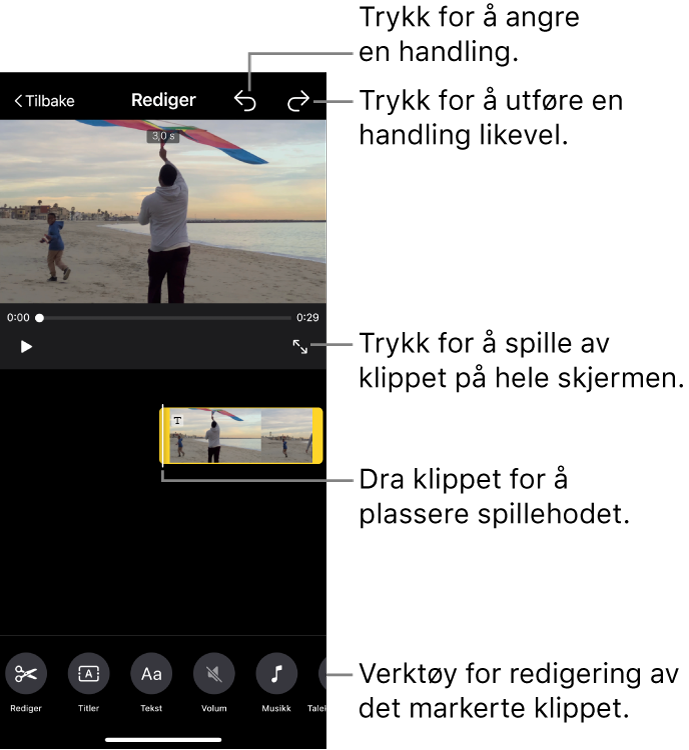Tap the undo arrow icon
Screen dimensions: 689x750
[x=245, y=101]
